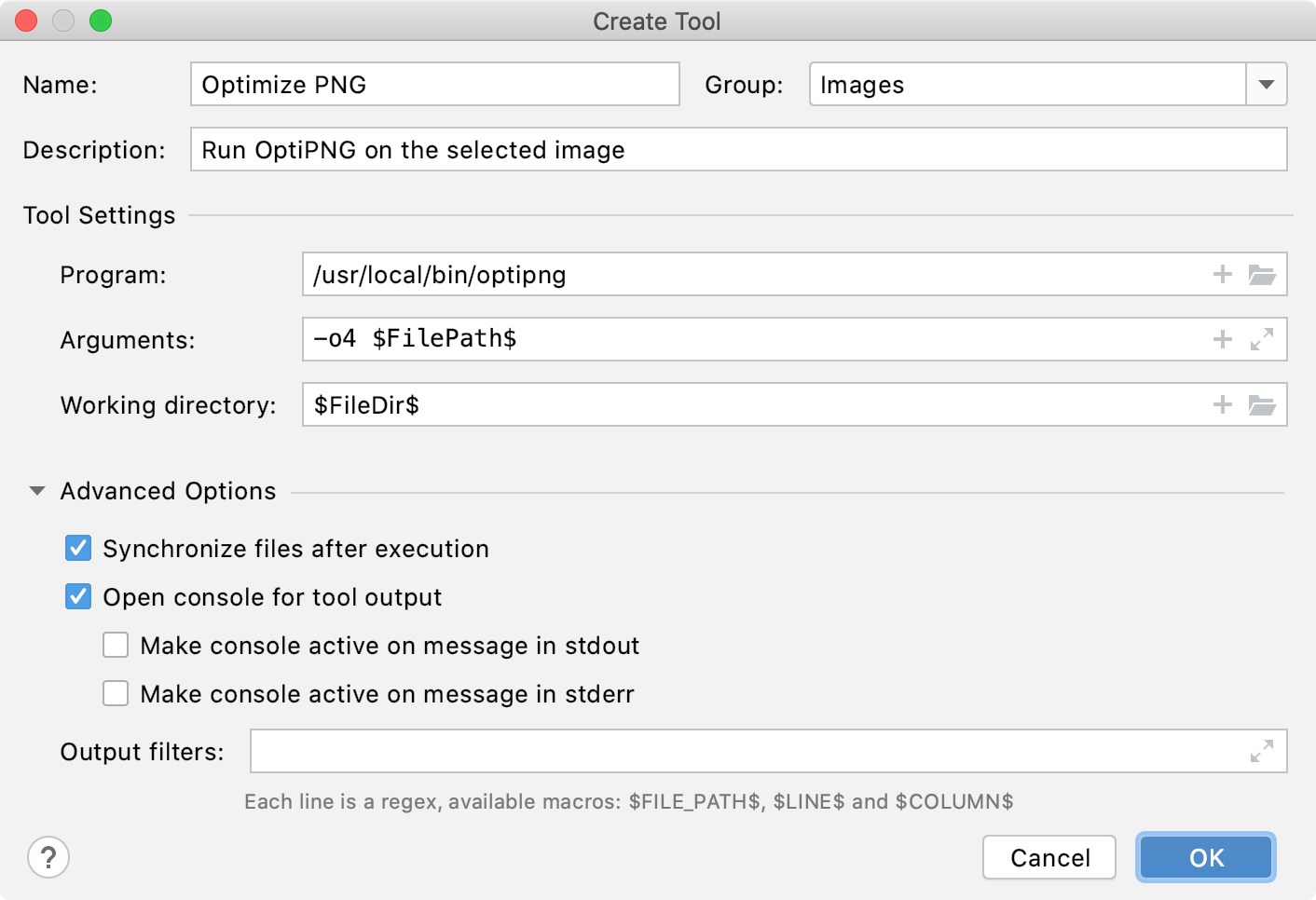Insert macro into Program field
The width and height of the screenshot is (1316, 900).
click(x=1222, y=274)
